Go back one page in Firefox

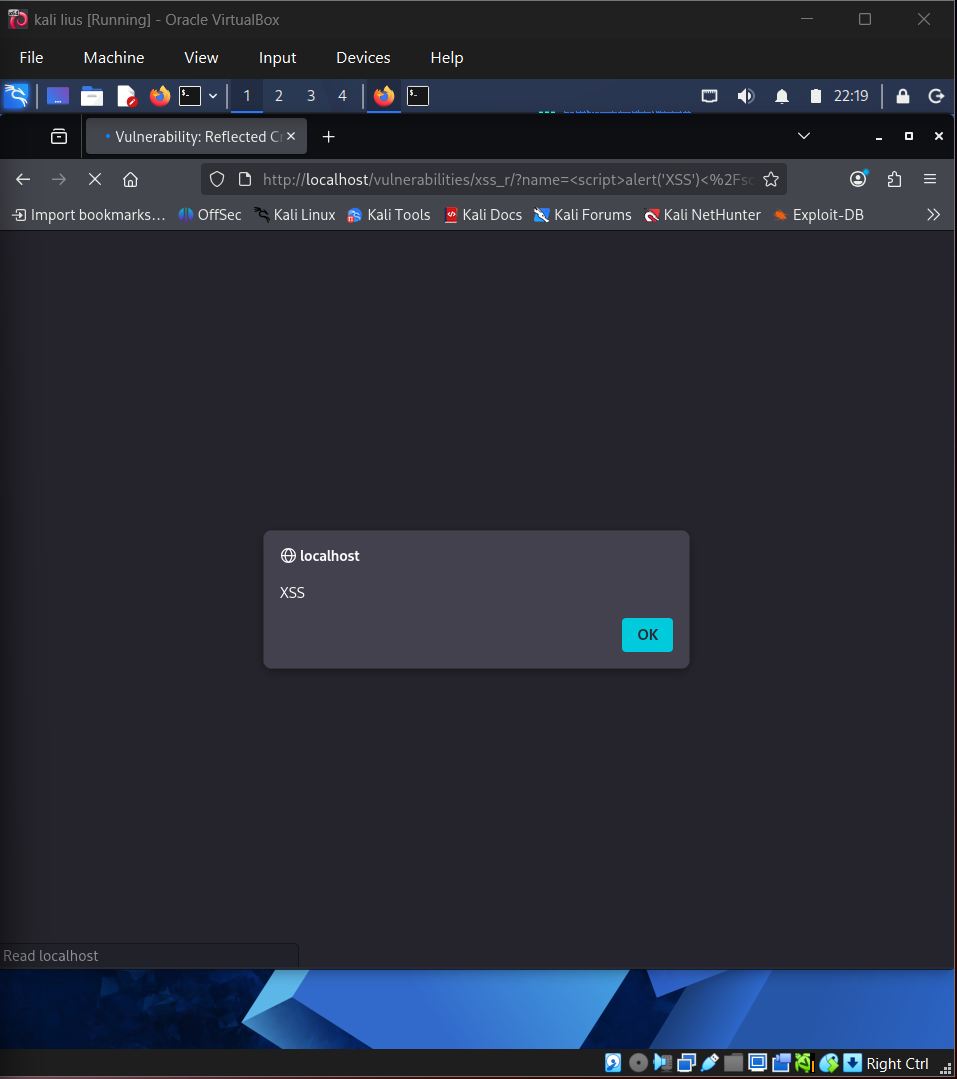coord(23,180)
